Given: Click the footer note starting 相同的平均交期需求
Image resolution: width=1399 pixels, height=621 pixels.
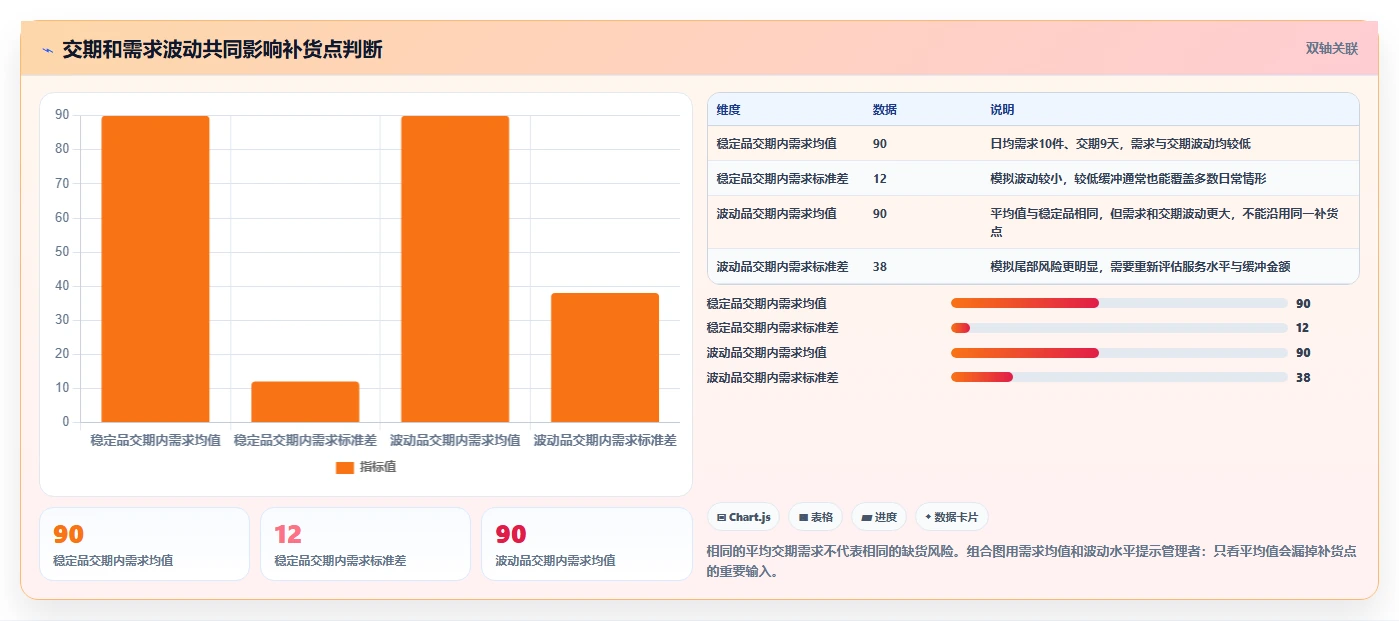Looking at the screenshot, I should 1031,562.
